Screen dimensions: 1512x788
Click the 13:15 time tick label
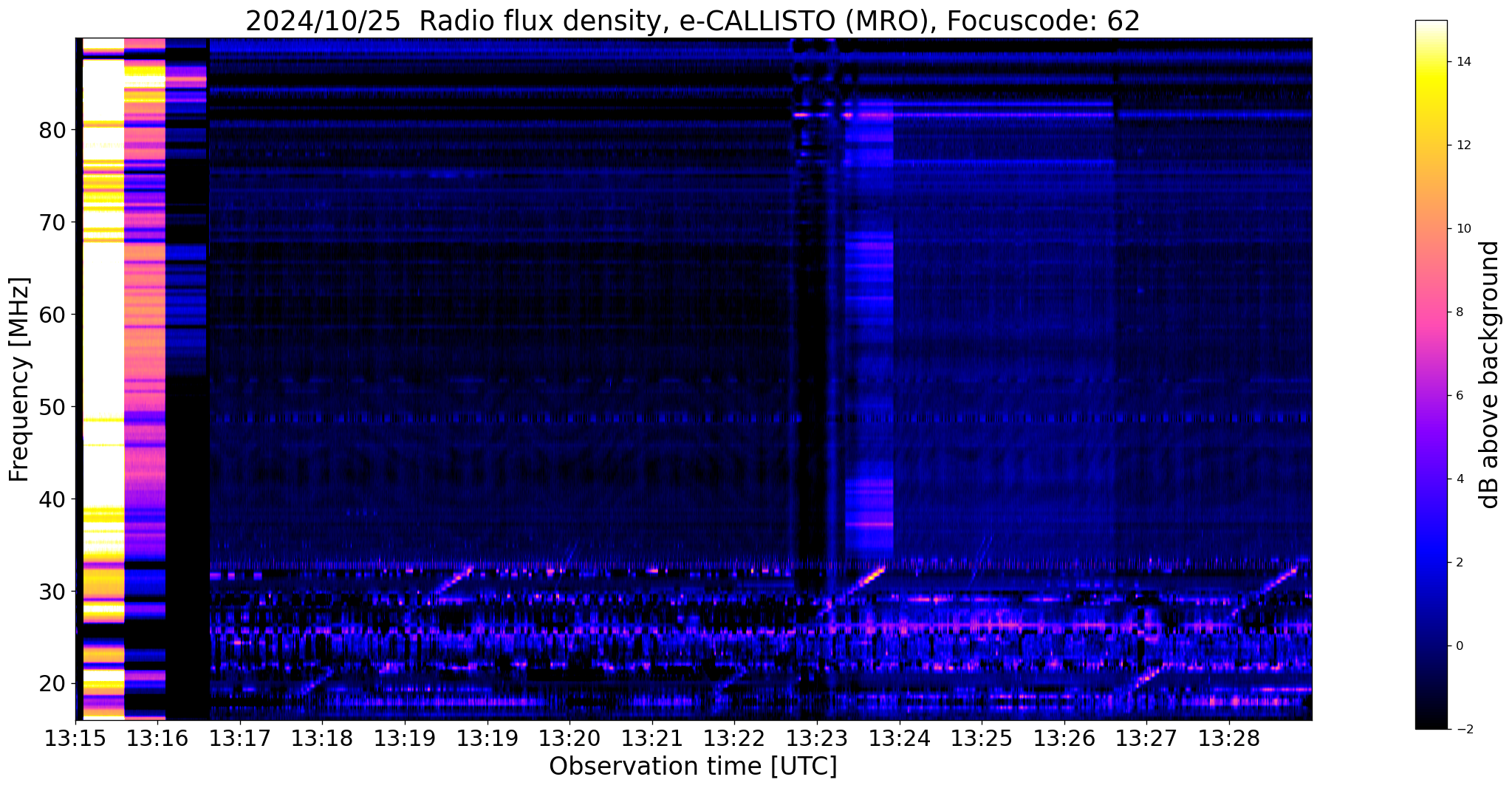point(75,739)
